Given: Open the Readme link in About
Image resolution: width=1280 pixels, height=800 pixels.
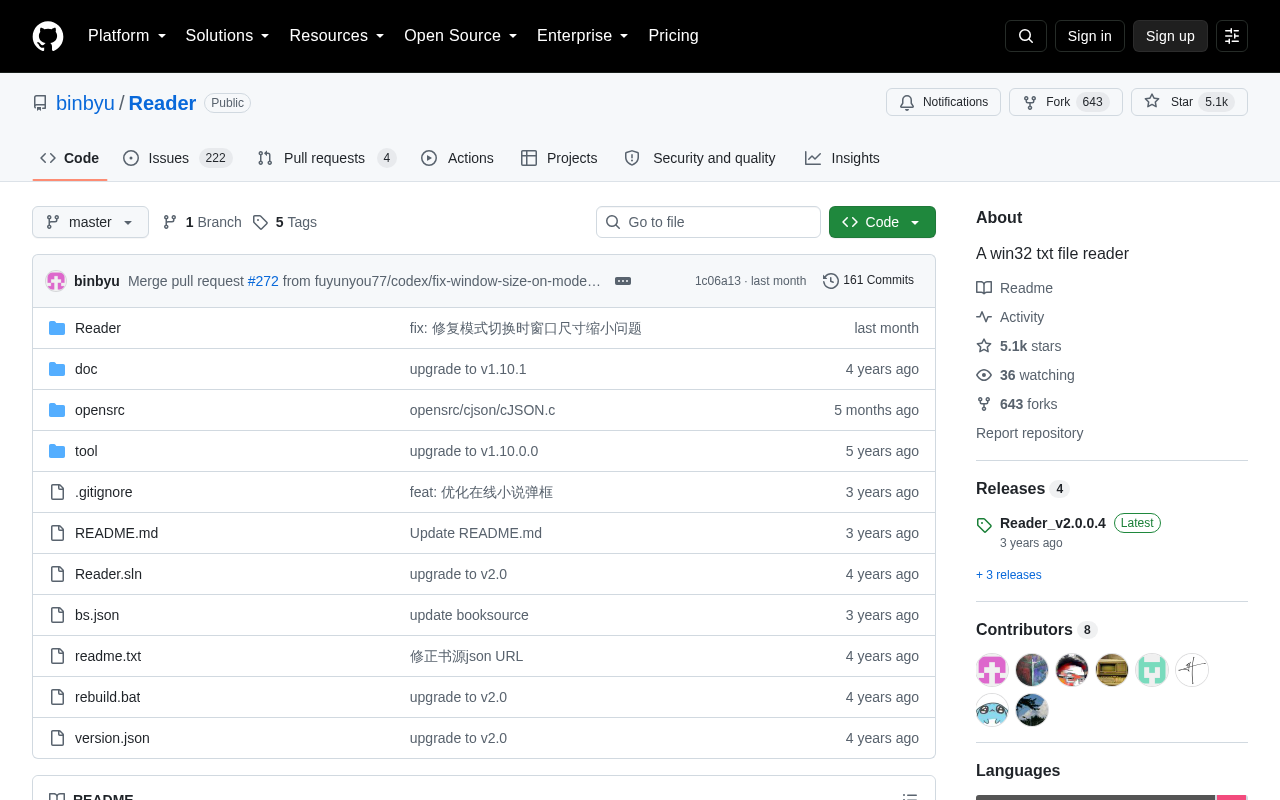Looking at the screenshot, I should coord(1015,288).
